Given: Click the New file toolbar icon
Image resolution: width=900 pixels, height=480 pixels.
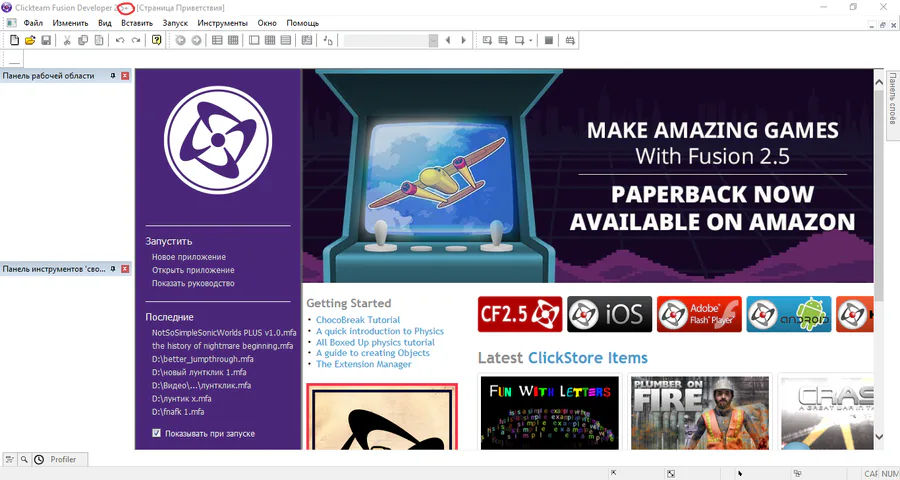Looking at the screenshot, I should point(14,40).
